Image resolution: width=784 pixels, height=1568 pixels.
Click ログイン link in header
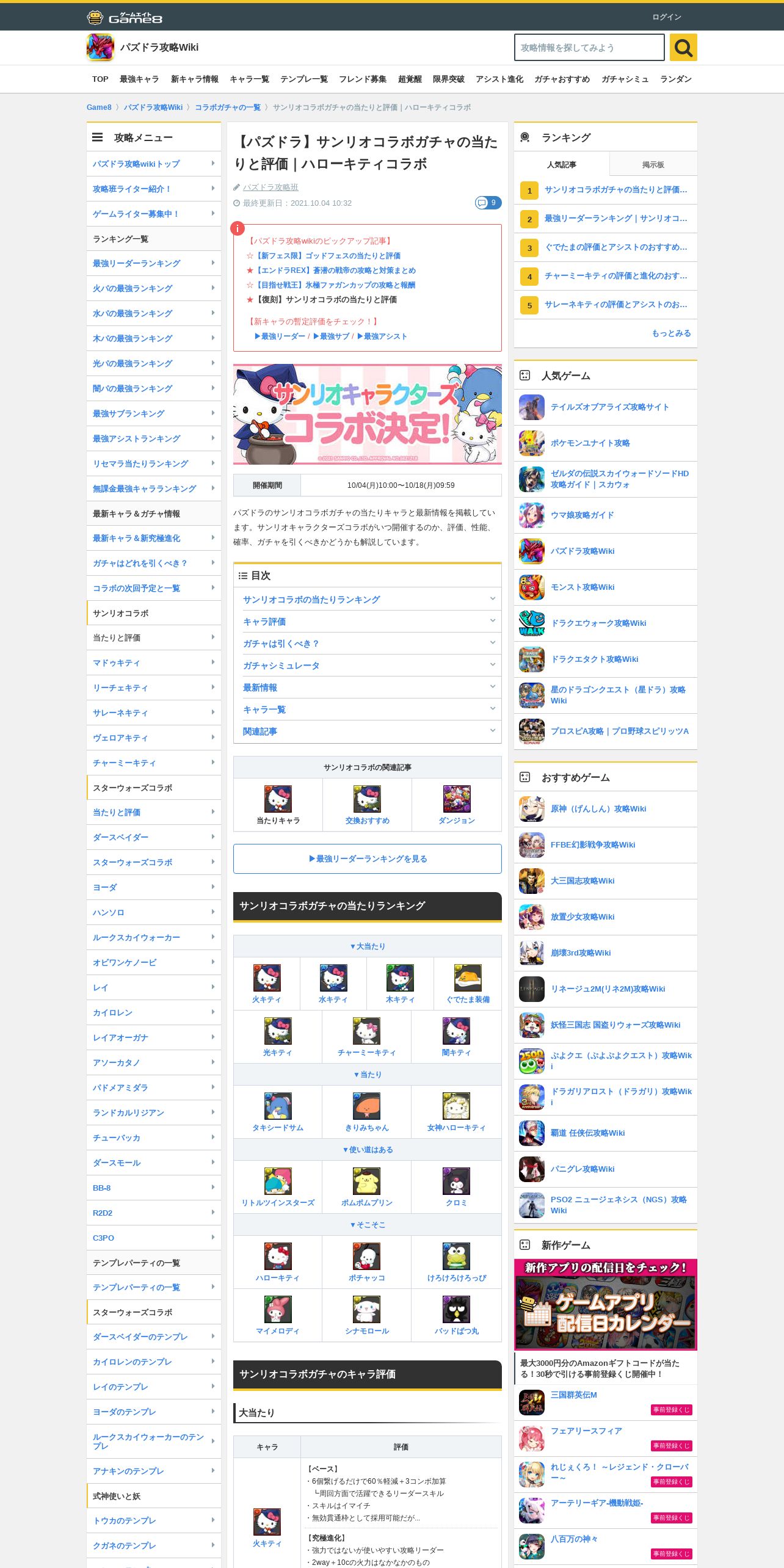(x=667, y=17)
